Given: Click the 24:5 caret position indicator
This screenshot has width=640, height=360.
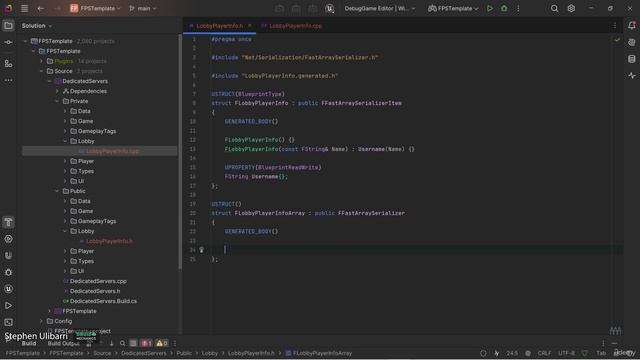Looking at the screenshot, I should tap(512, 353).
